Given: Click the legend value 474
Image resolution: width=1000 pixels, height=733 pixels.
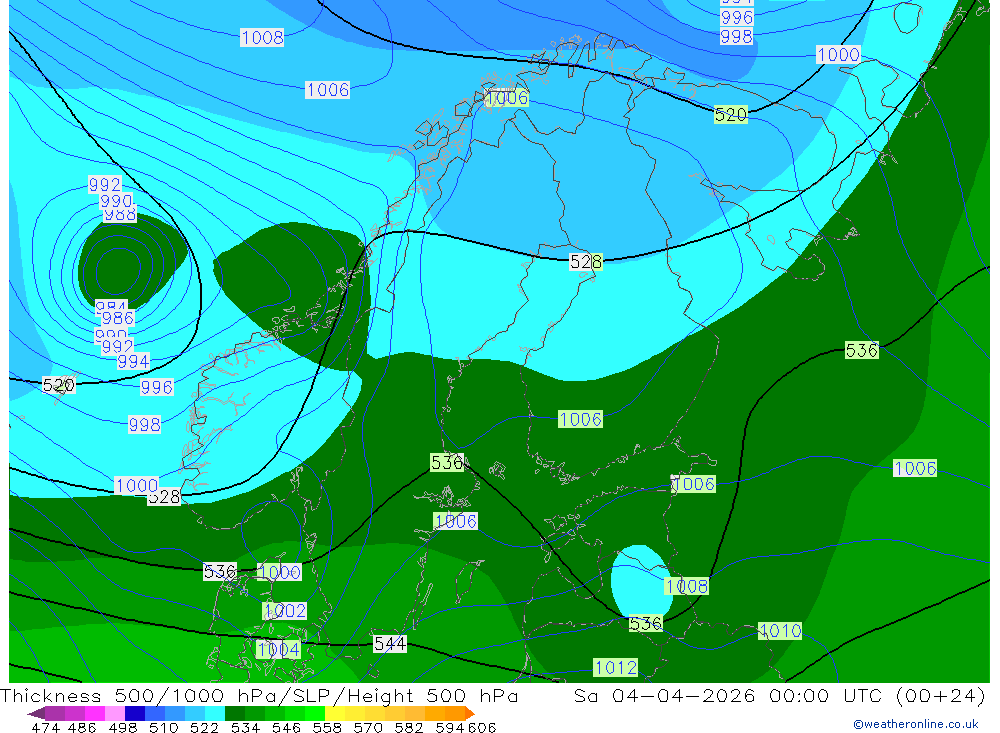Looking at the screenshot, I should click(x=46, y=727).
